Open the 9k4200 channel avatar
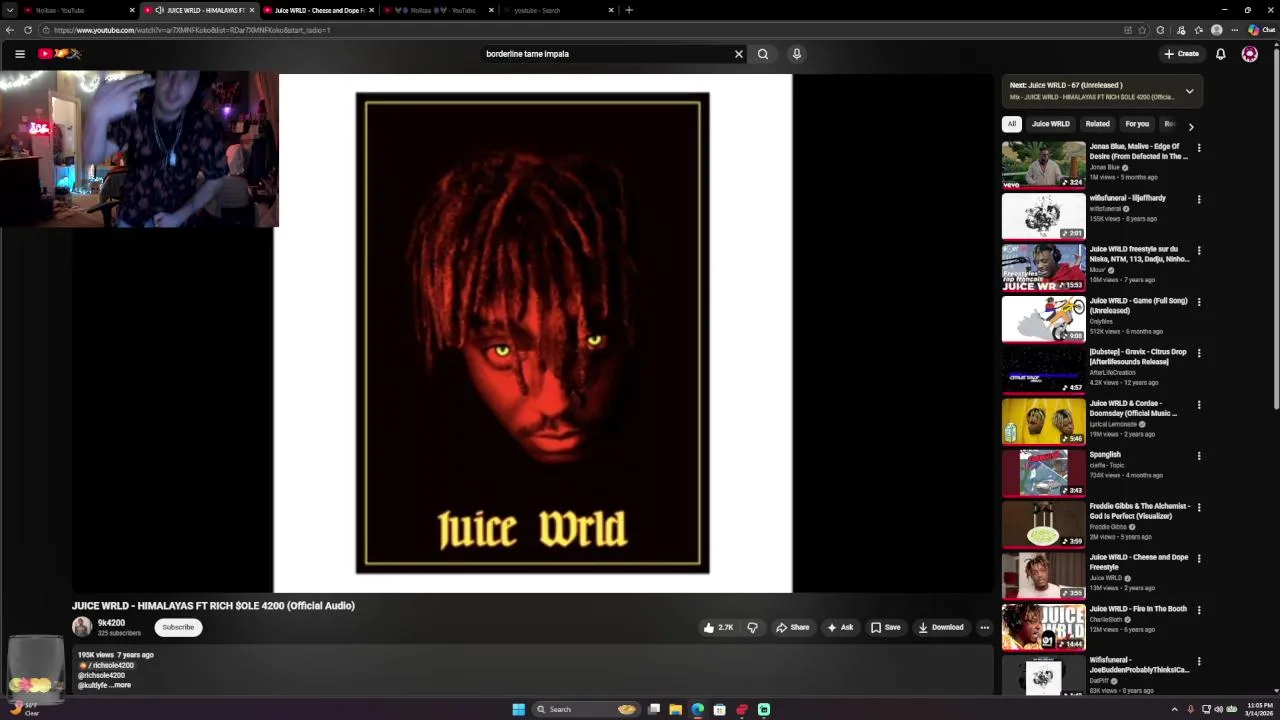The height and width of the screenshot is (720, 1280). [82, 627]
